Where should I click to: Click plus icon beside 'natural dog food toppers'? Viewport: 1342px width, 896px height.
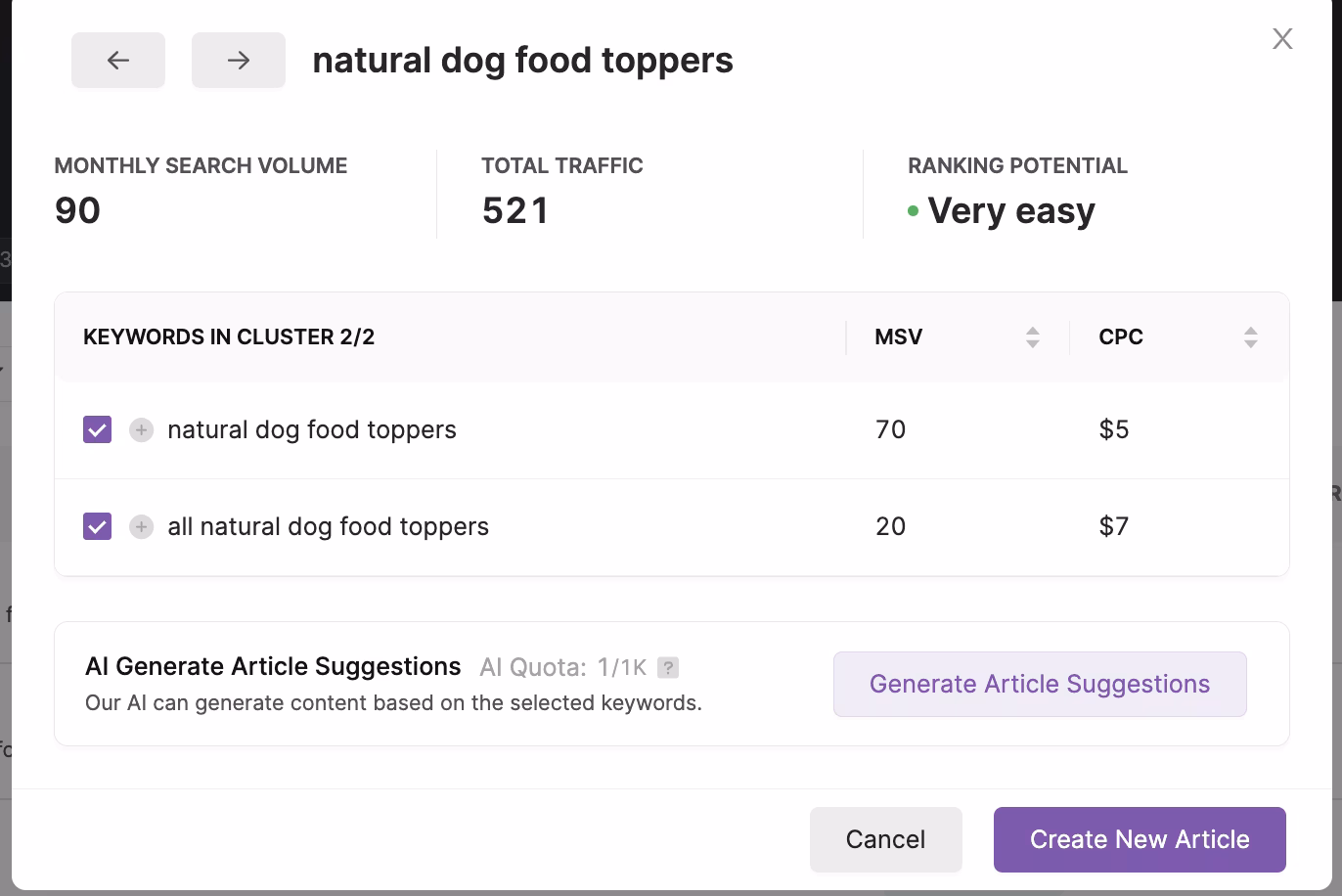(x=142, y=430)
